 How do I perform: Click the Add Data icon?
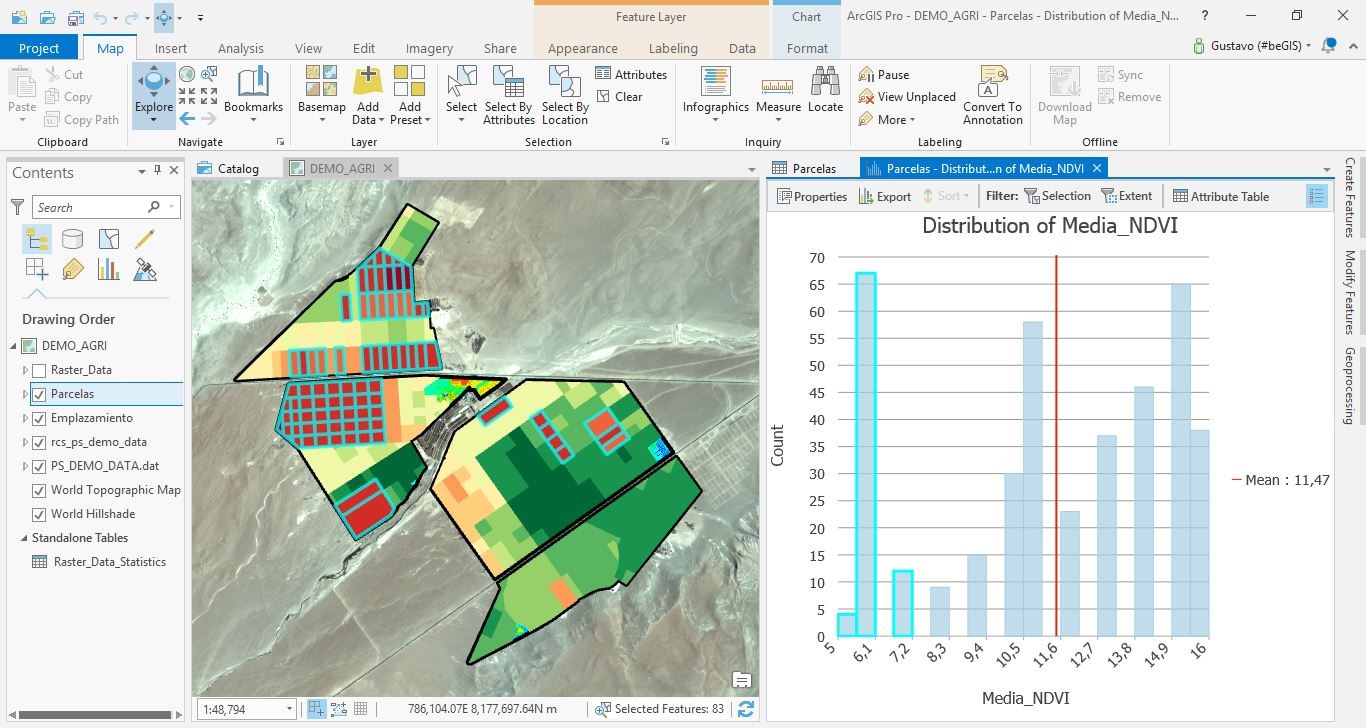(367, 85)
